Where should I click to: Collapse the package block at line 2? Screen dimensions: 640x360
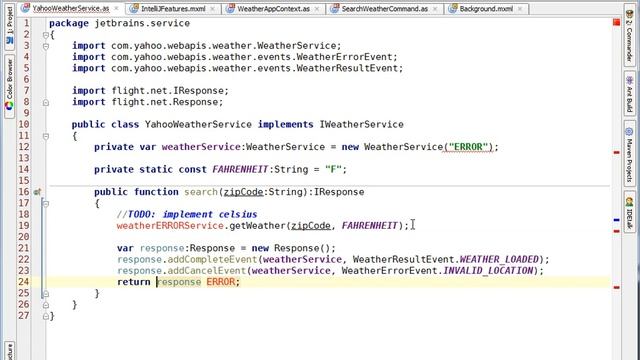tap(46, 35)
